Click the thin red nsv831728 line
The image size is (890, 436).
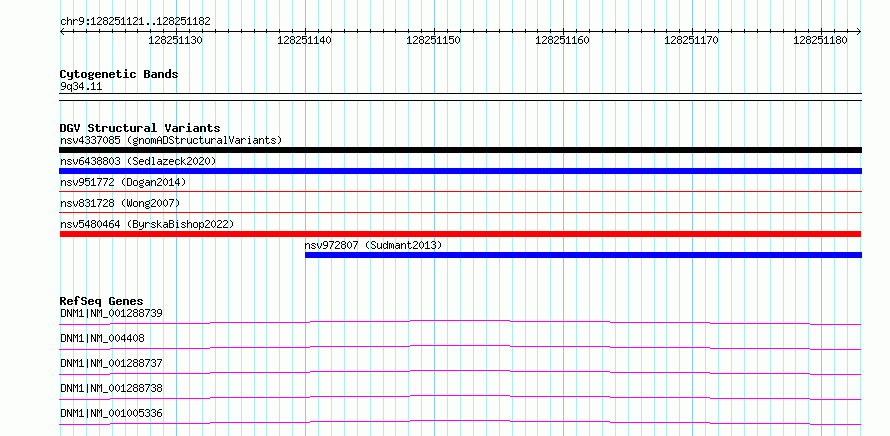460,213
